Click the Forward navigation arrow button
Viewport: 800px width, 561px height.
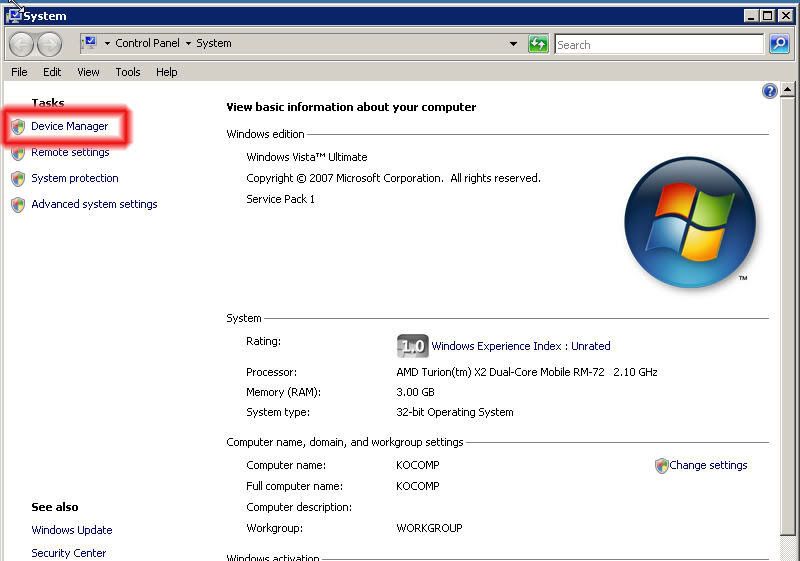(49, 45)
